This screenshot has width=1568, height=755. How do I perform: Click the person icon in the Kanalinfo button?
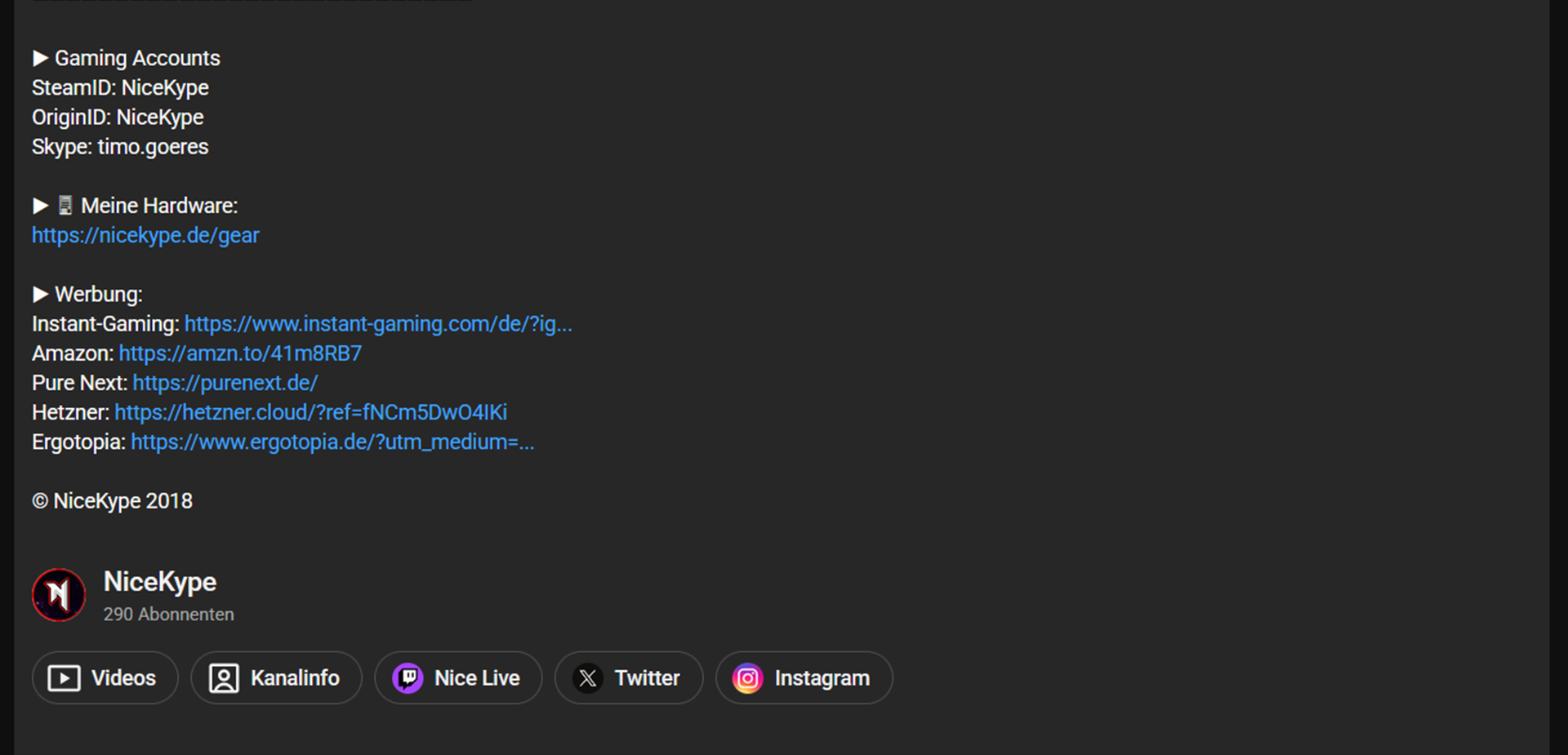[224, 678]
